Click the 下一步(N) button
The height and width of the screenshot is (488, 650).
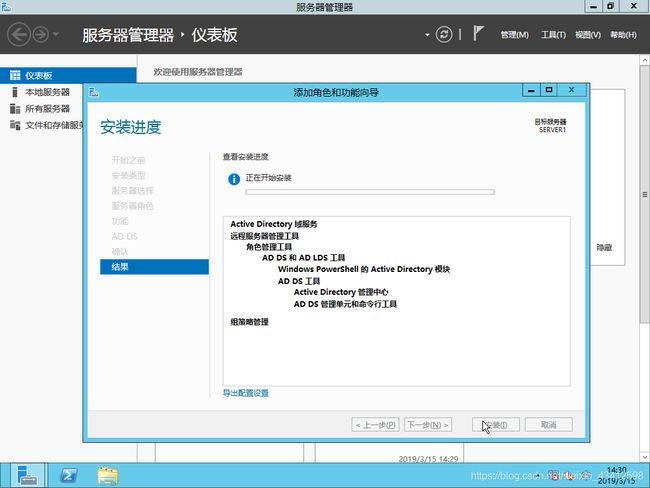pos(428,425)
